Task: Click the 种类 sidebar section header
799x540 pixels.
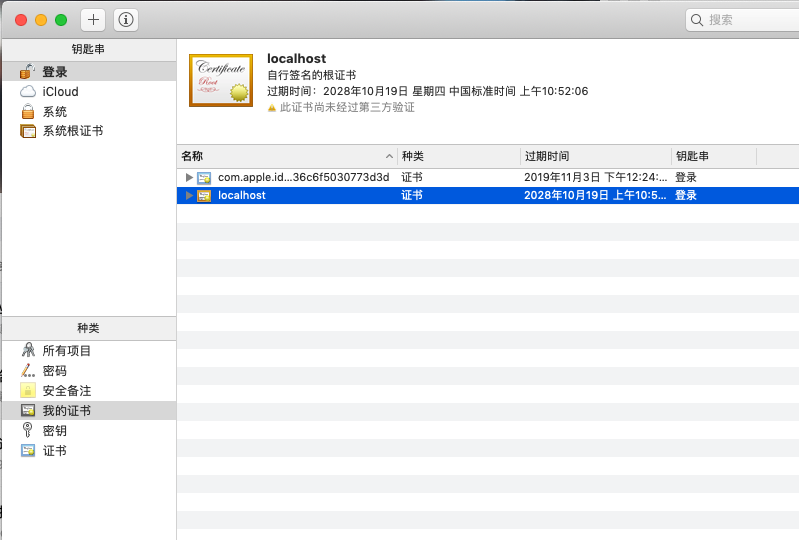Action: 89,328
